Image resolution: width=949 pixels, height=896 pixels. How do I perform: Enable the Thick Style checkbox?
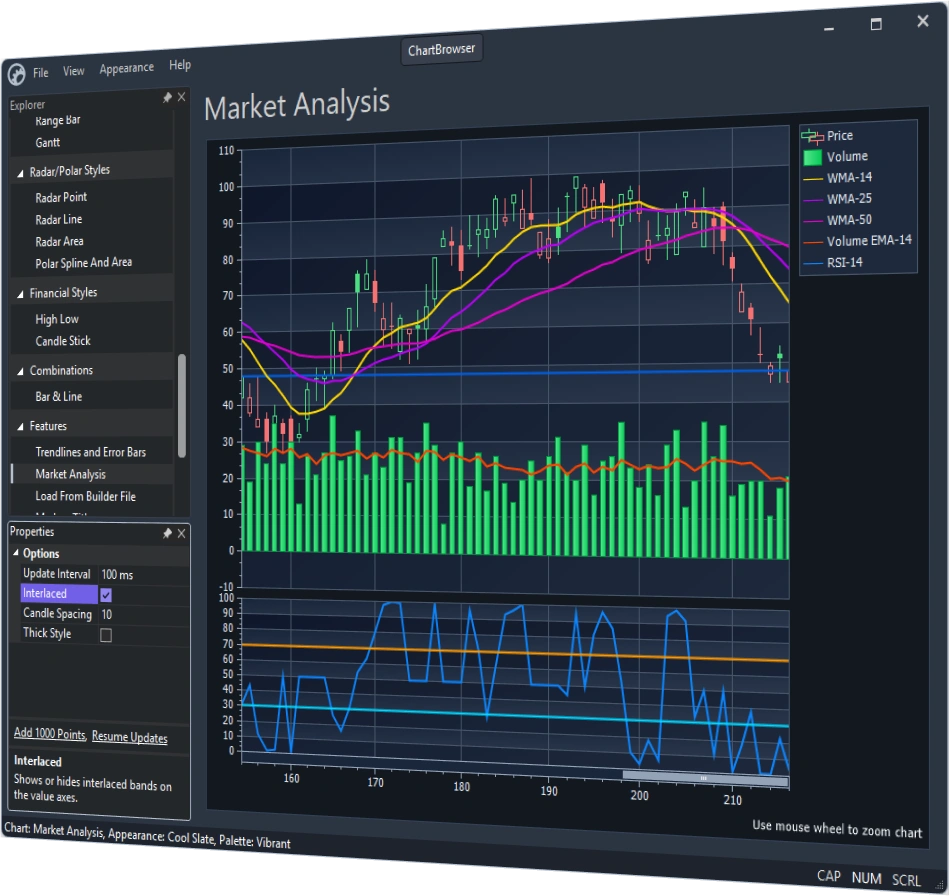click(106, 635)
